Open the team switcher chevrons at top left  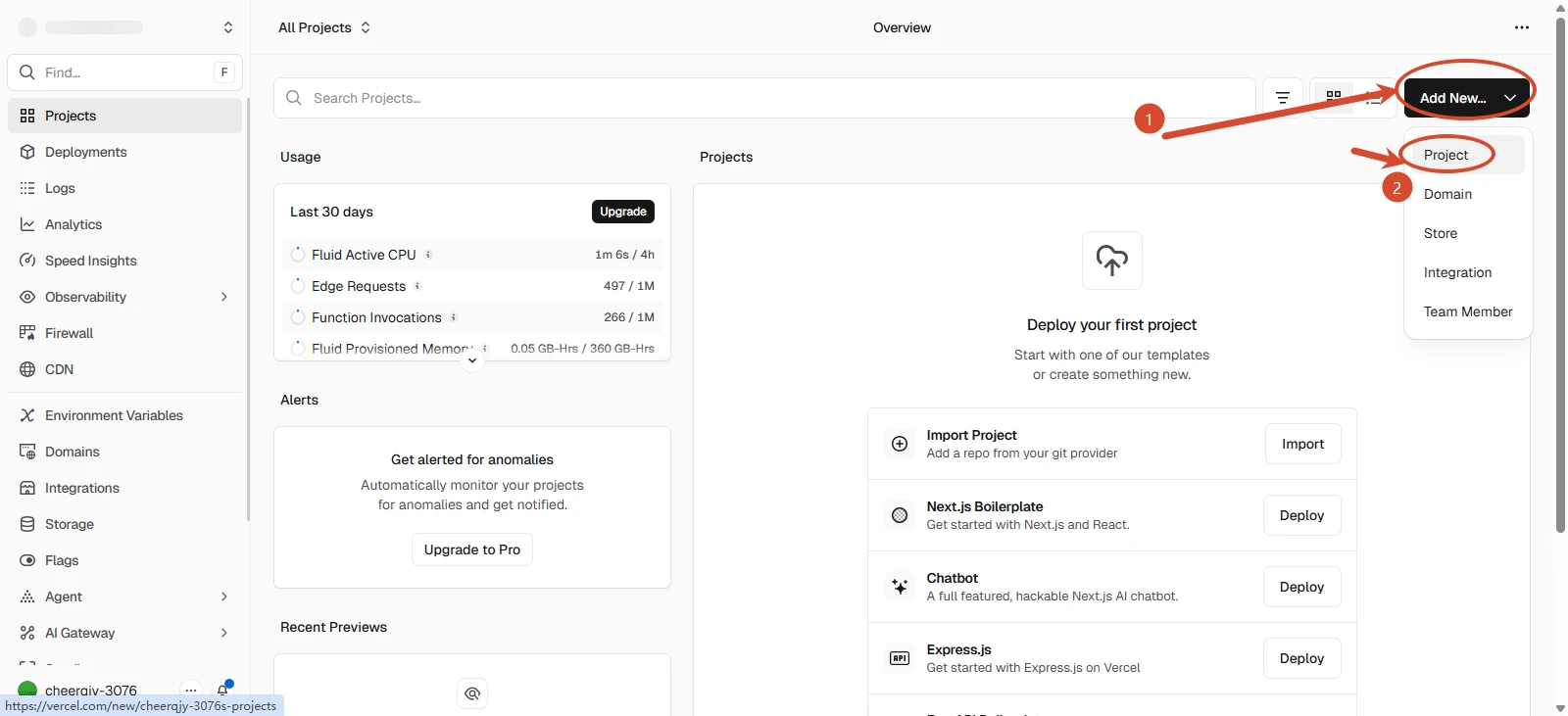[228, 27]
